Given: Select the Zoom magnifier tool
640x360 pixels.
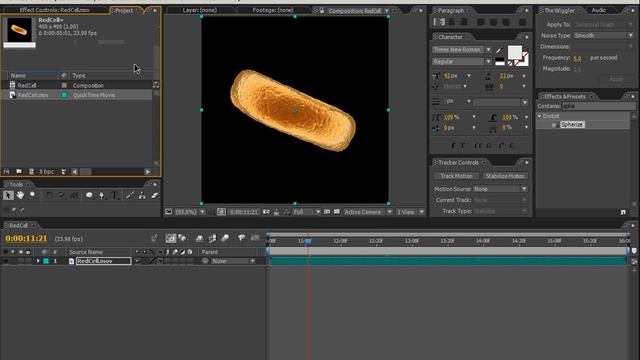Looking at the screenshot, I should (33, 196).
